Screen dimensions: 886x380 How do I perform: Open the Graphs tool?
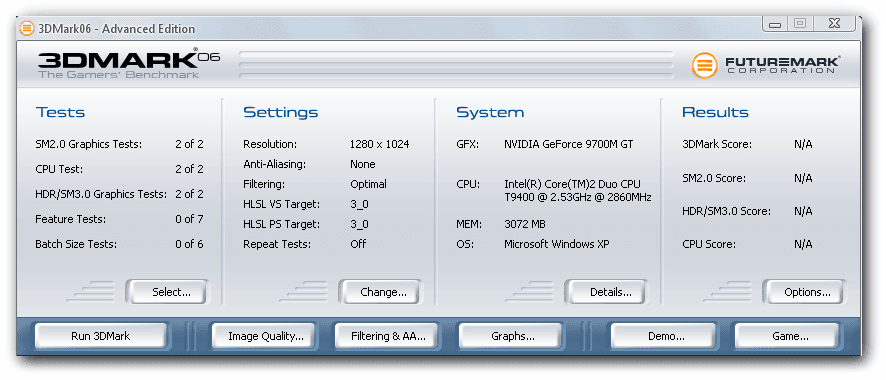coord(511,336)
